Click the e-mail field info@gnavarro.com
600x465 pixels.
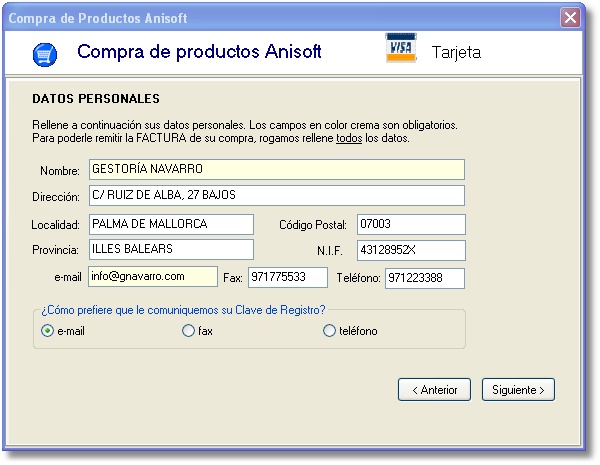(x=153, y=277)
